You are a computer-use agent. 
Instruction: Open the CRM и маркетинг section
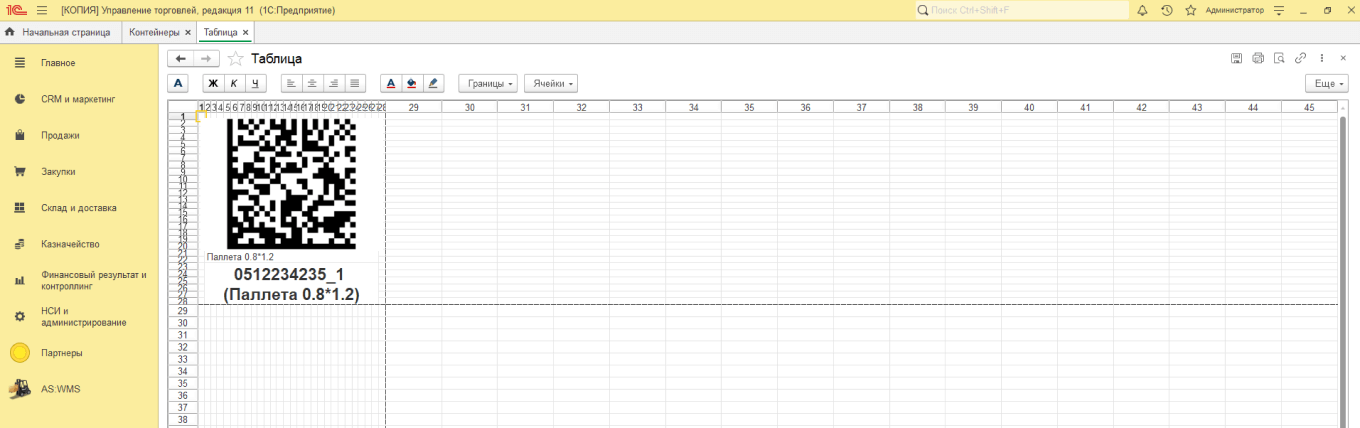pos(80,99)
